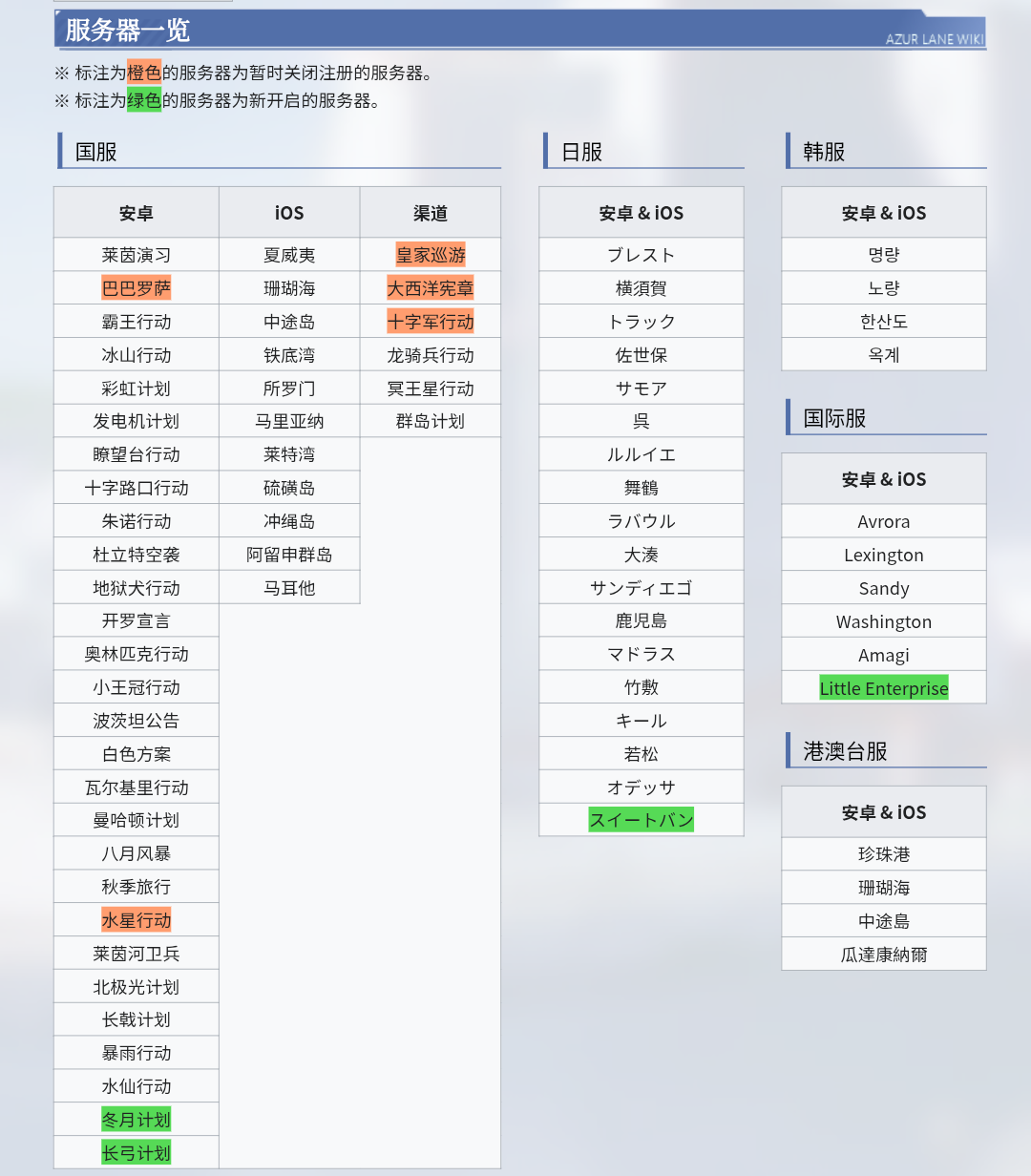Click the 国服 section heading
This screenshot has height=1176, width=1031.
(x=96, y=152)
